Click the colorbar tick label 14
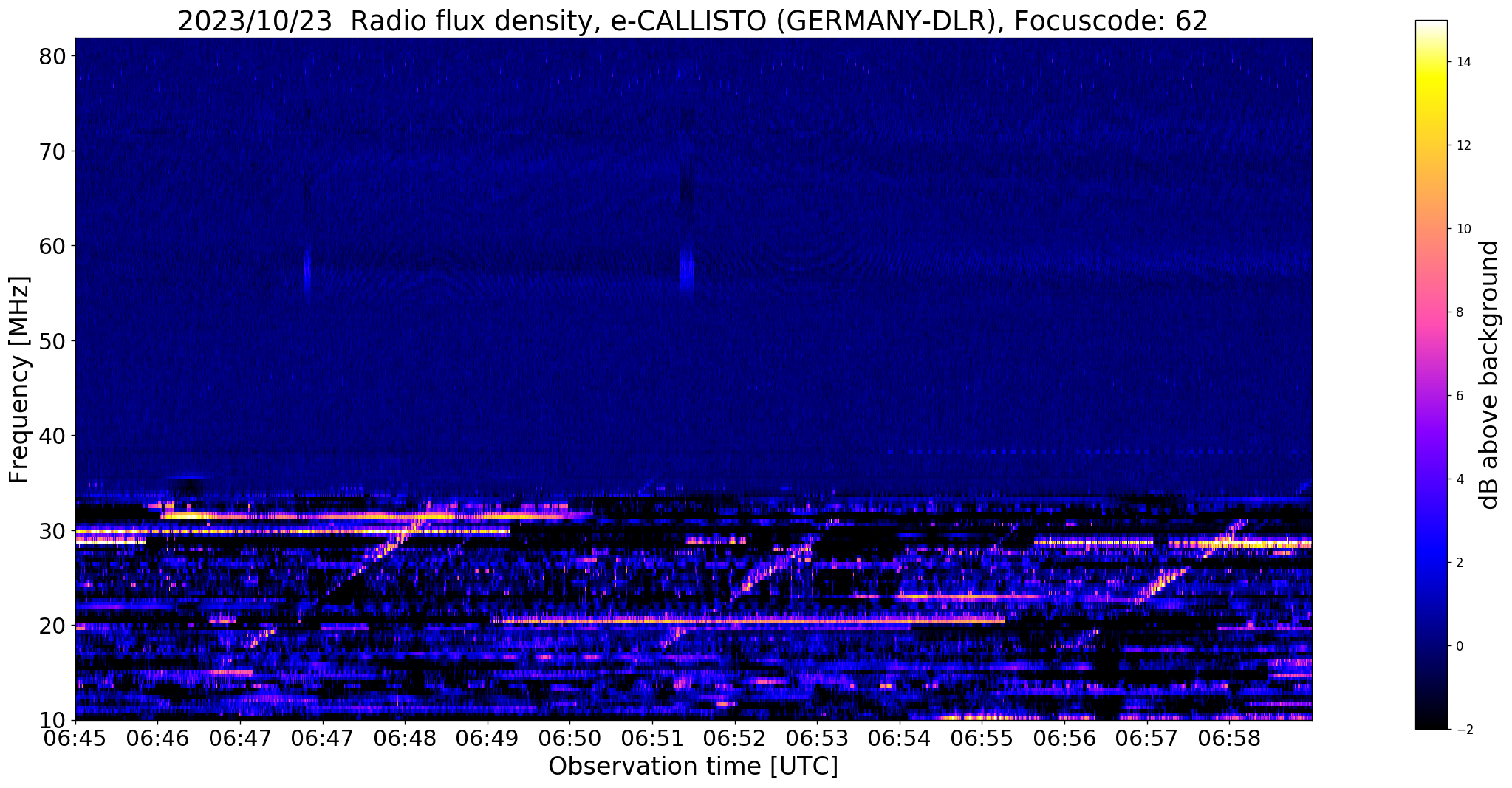 (x=1463, y=62)
